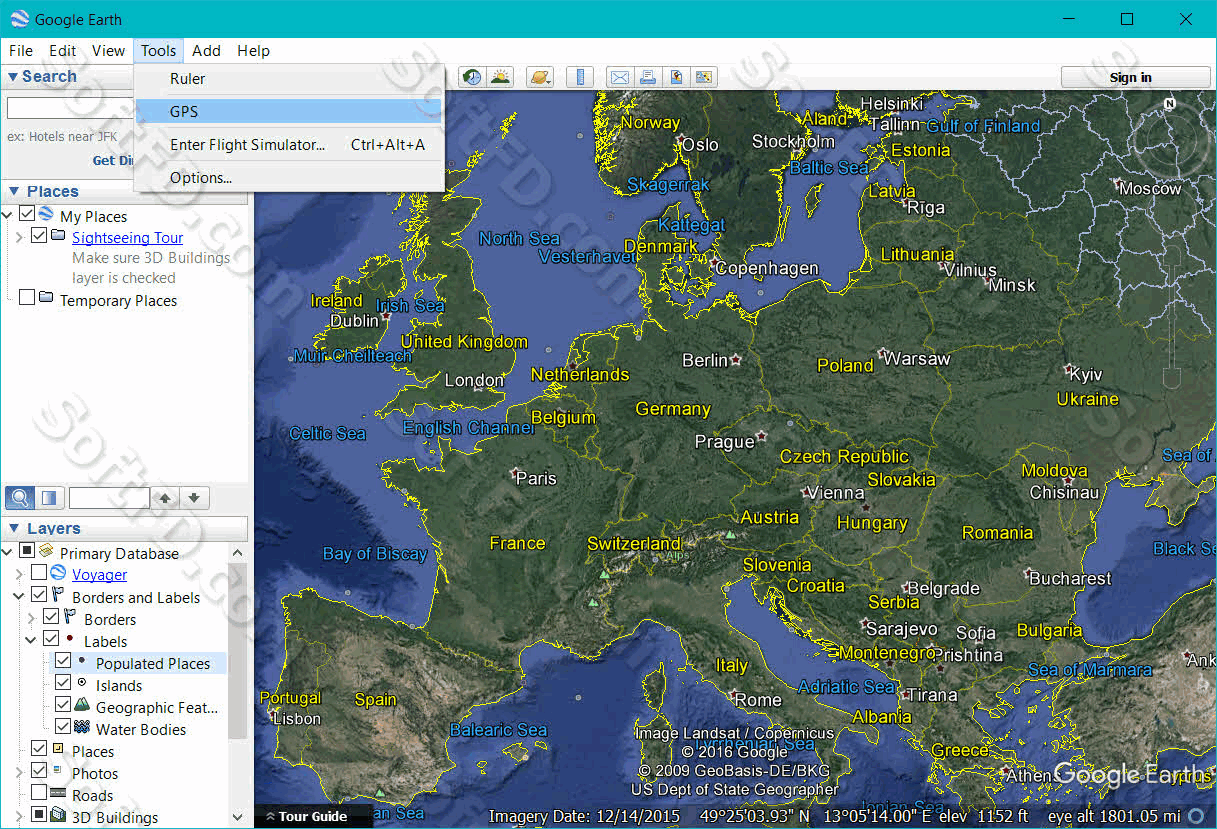1217x829 pixels.
Task: Select the ruler toolbar icon
Action: pos(580,77)
